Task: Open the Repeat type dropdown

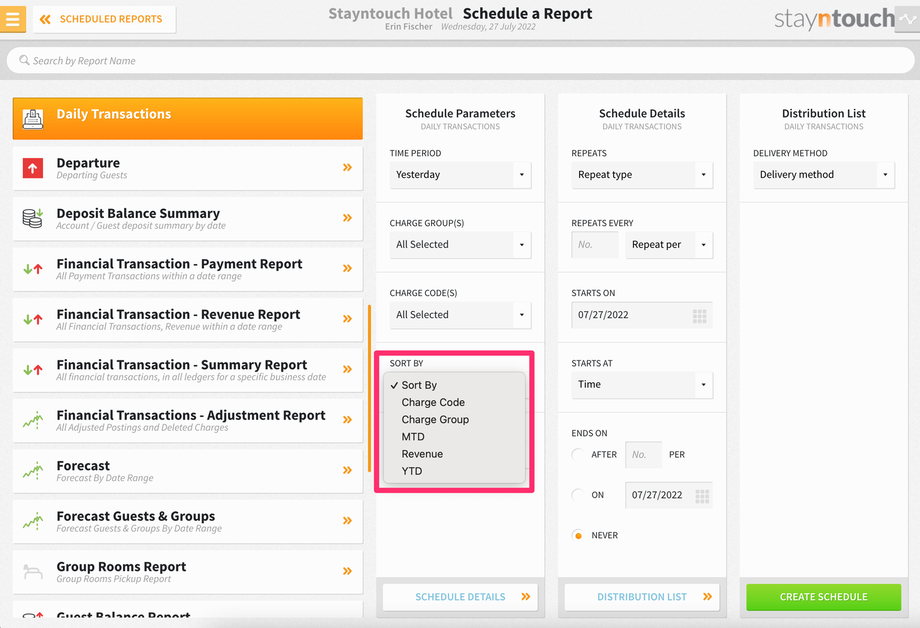Action: [642, 175]
